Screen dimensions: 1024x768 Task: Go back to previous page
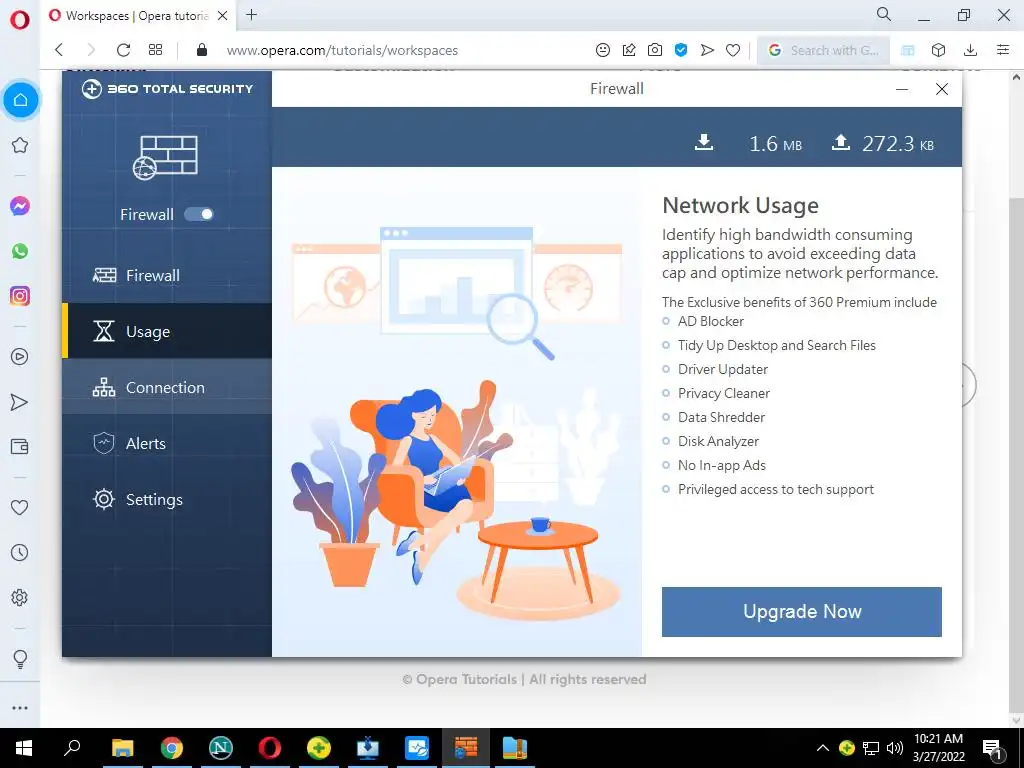point(59,50)
